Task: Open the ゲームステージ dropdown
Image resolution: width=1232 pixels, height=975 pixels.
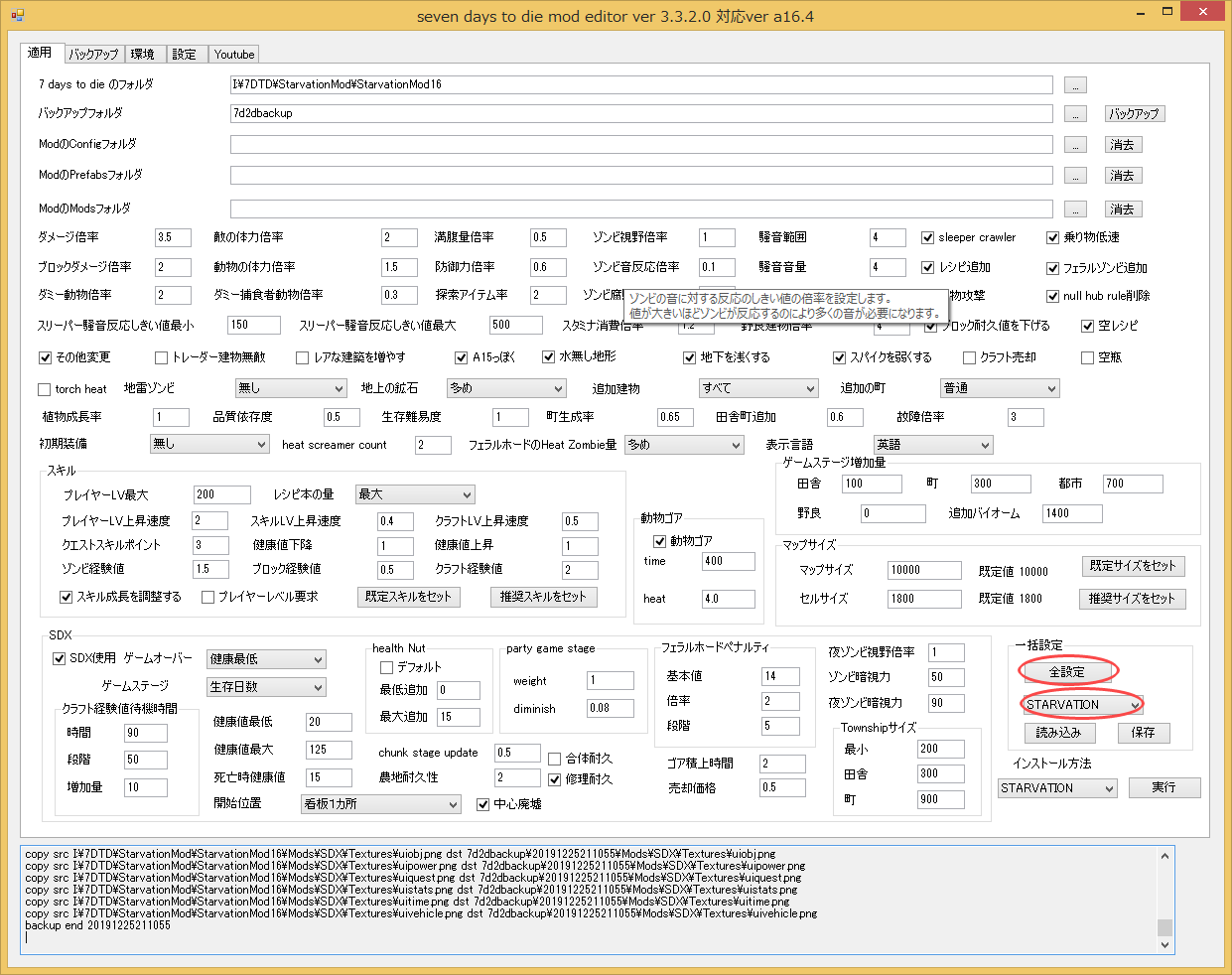Action: [267, 687]
